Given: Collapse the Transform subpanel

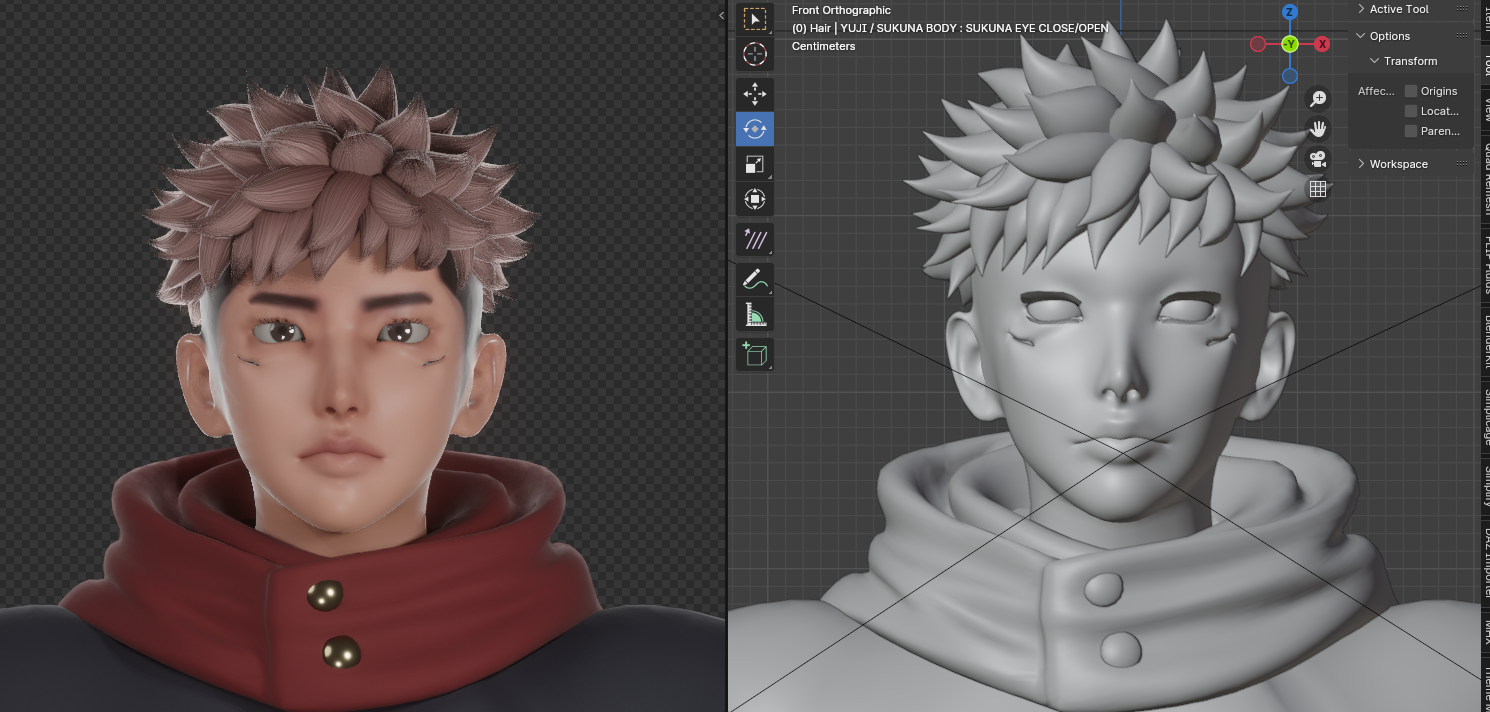Looking at the screenshot, I should coord(1375,61).
